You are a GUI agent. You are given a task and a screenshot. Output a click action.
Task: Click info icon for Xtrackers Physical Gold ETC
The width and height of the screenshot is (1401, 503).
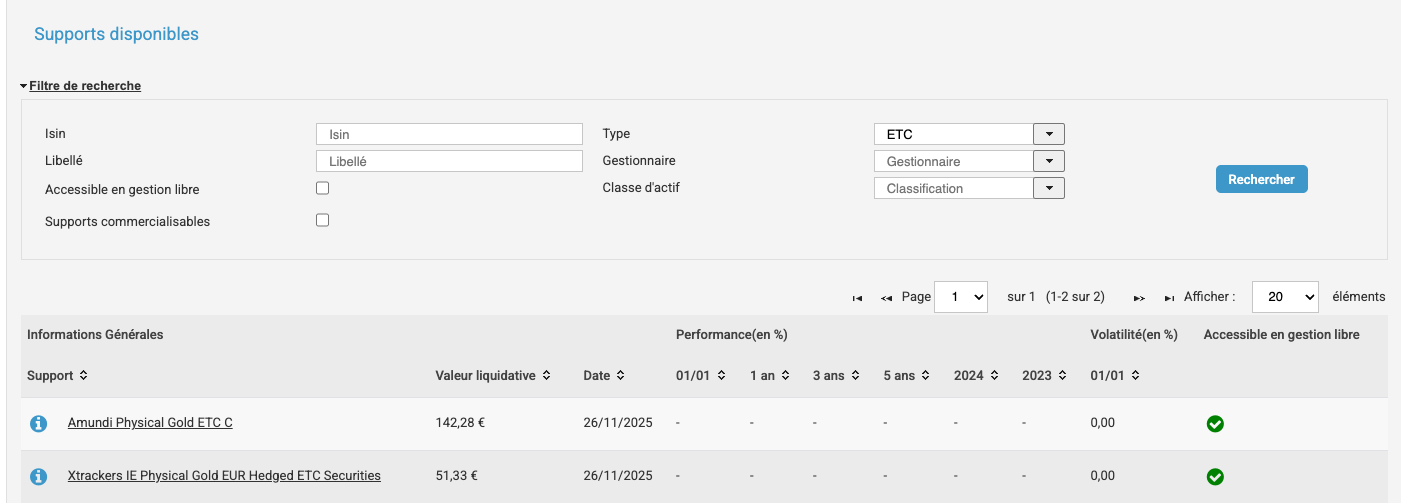tap(39, 476)
